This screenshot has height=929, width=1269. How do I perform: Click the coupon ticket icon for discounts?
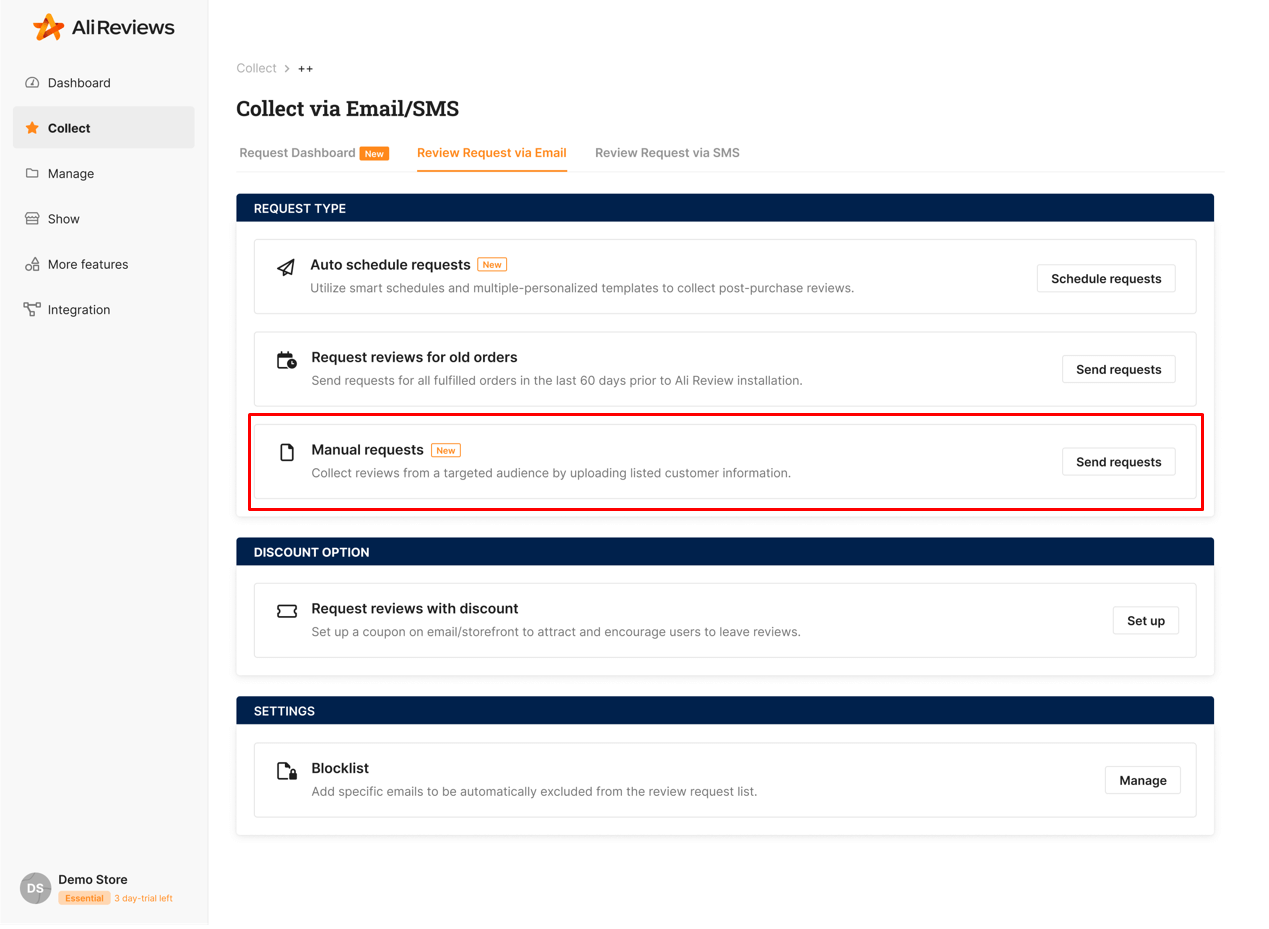[x=286, y=611]
